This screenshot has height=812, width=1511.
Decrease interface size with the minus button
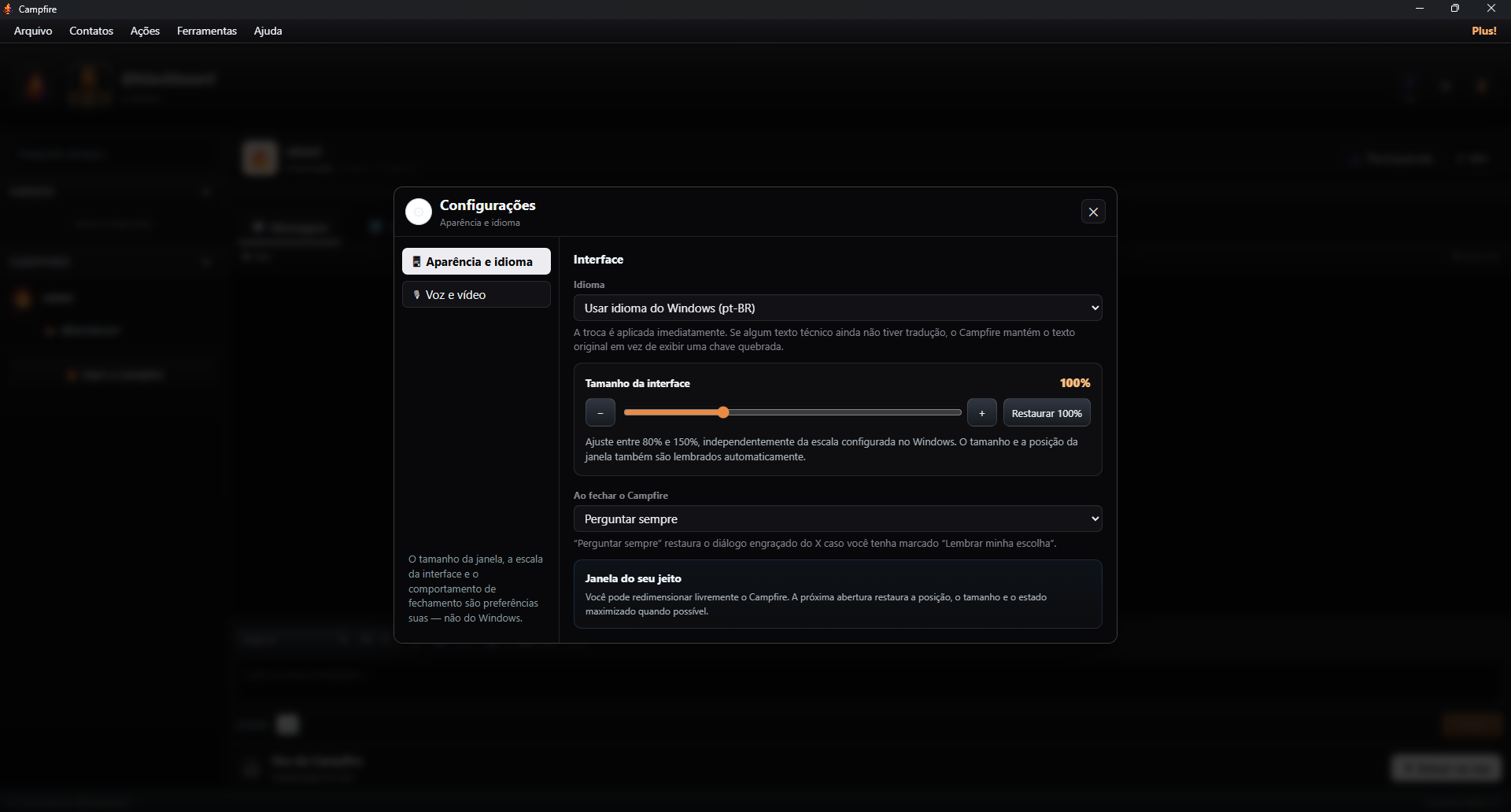tap(600, 413)
